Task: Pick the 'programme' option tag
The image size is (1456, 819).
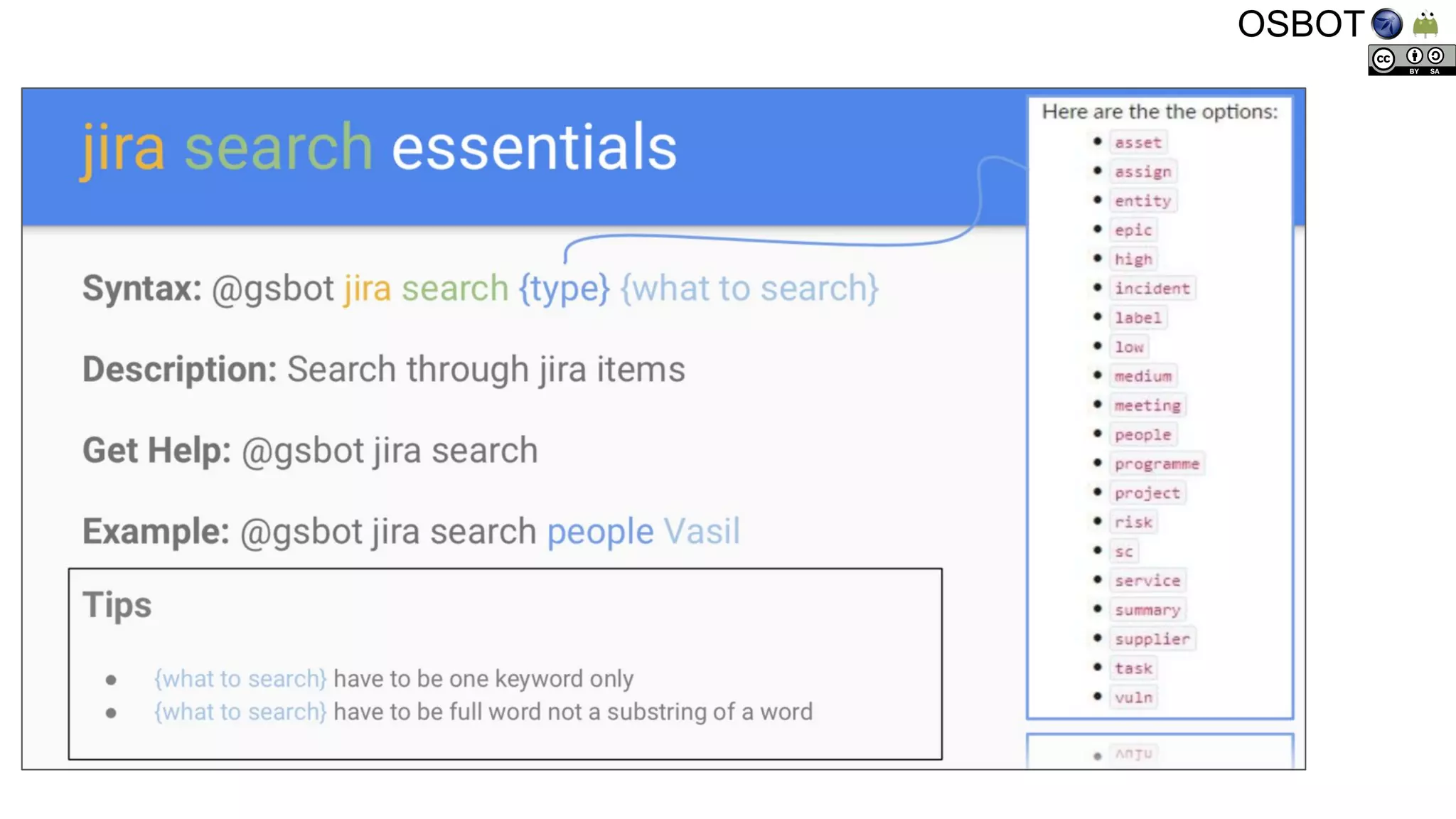Action: (1157, 464)
